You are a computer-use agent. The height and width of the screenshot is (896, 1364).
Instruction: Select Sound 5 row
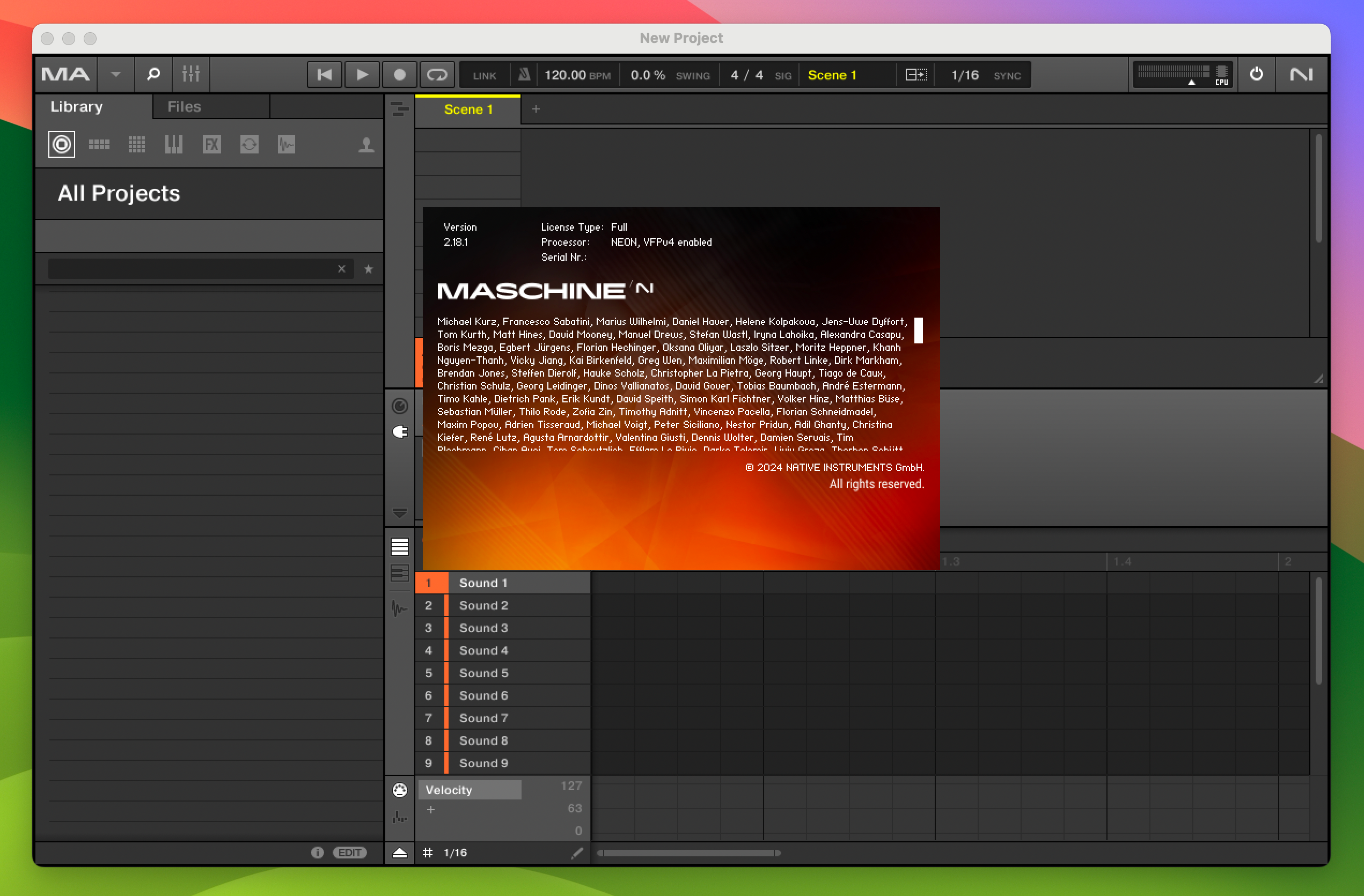tap(503, 673)
